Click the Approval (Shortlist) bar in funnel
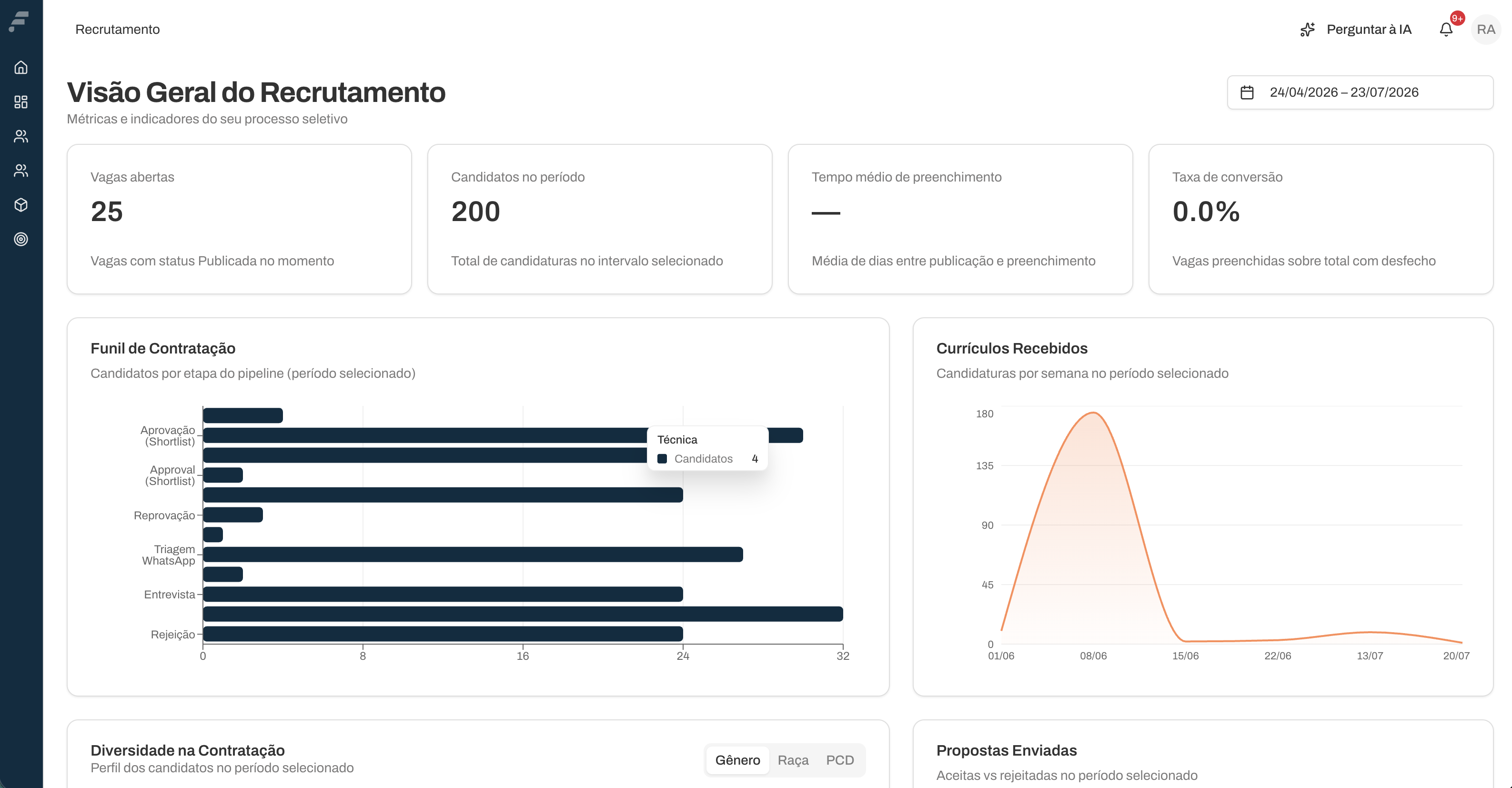Viewport: 1512px width, 788px height. (x=222, y=475)
